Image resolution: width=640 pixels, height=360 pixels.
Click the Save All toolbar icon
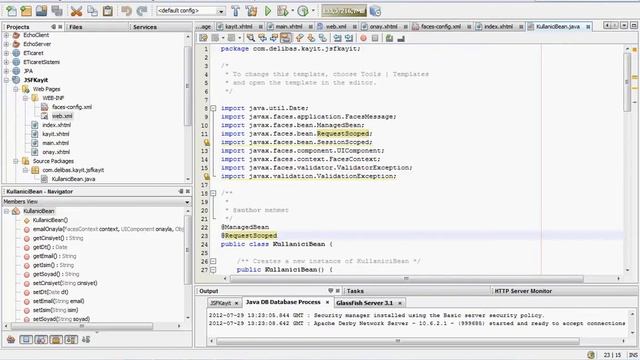(x=57, y=11)
